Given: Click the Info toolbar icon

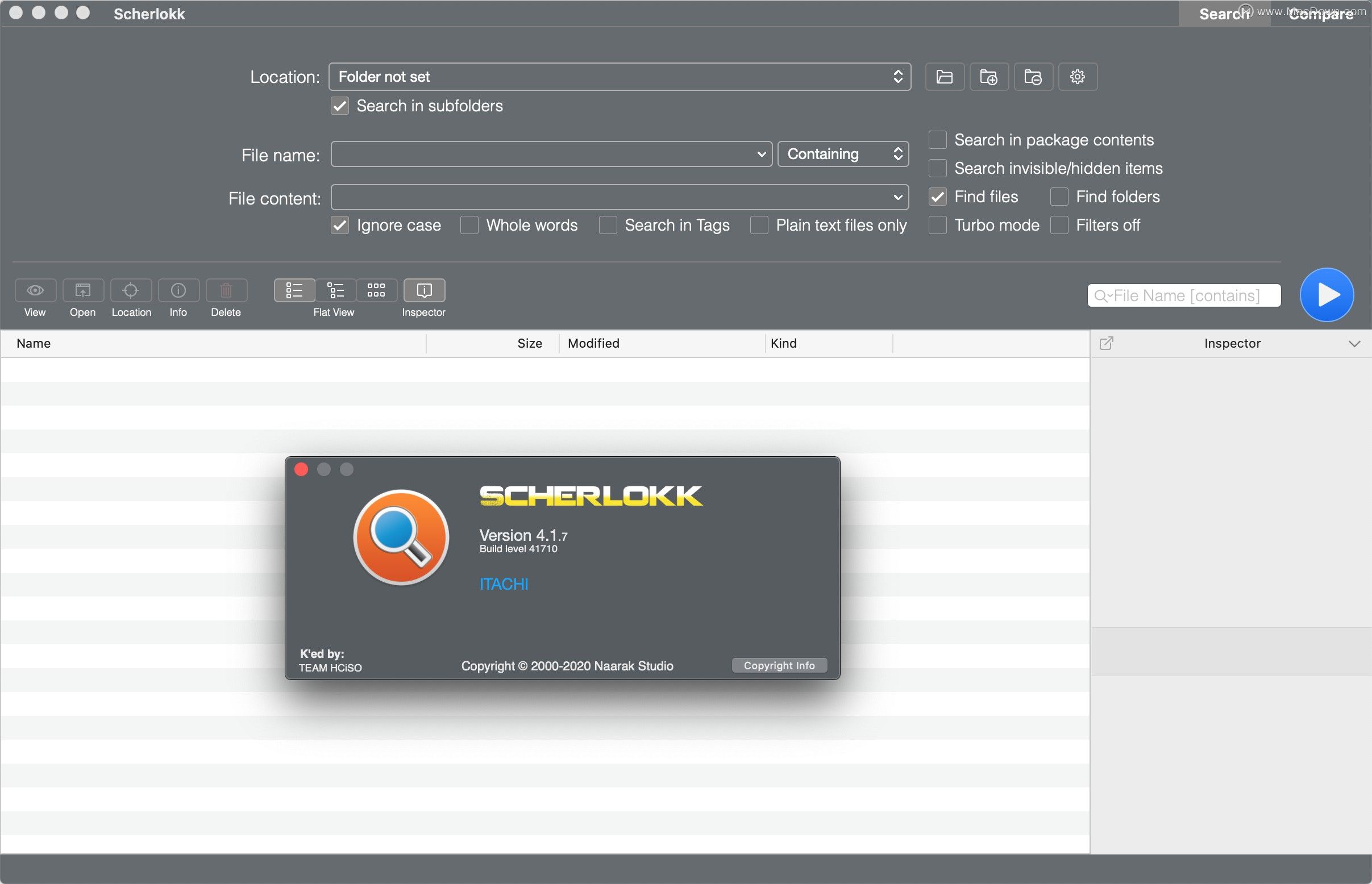Looking at the screenshot, I should (x=178, y=290).
